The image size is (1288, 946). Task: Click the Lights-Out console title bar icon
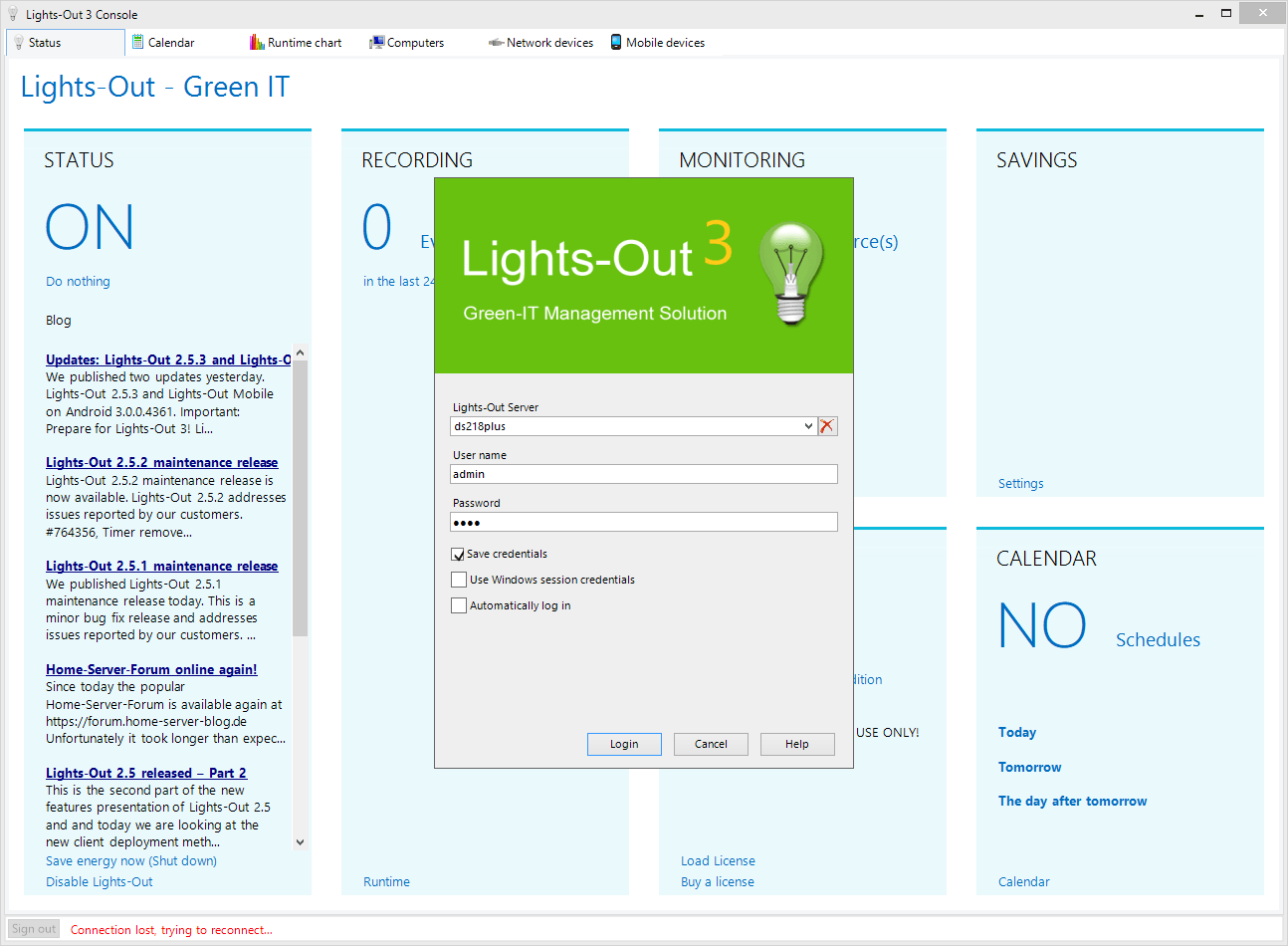coord(13,14)
